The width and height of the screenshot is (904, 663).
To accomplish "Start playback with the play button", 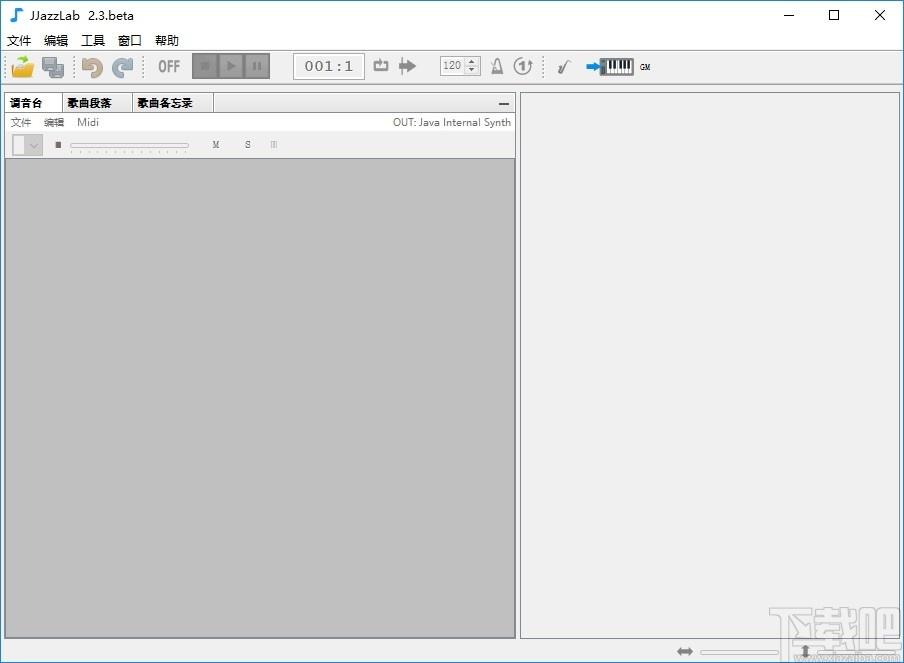I will pos(231,66).
